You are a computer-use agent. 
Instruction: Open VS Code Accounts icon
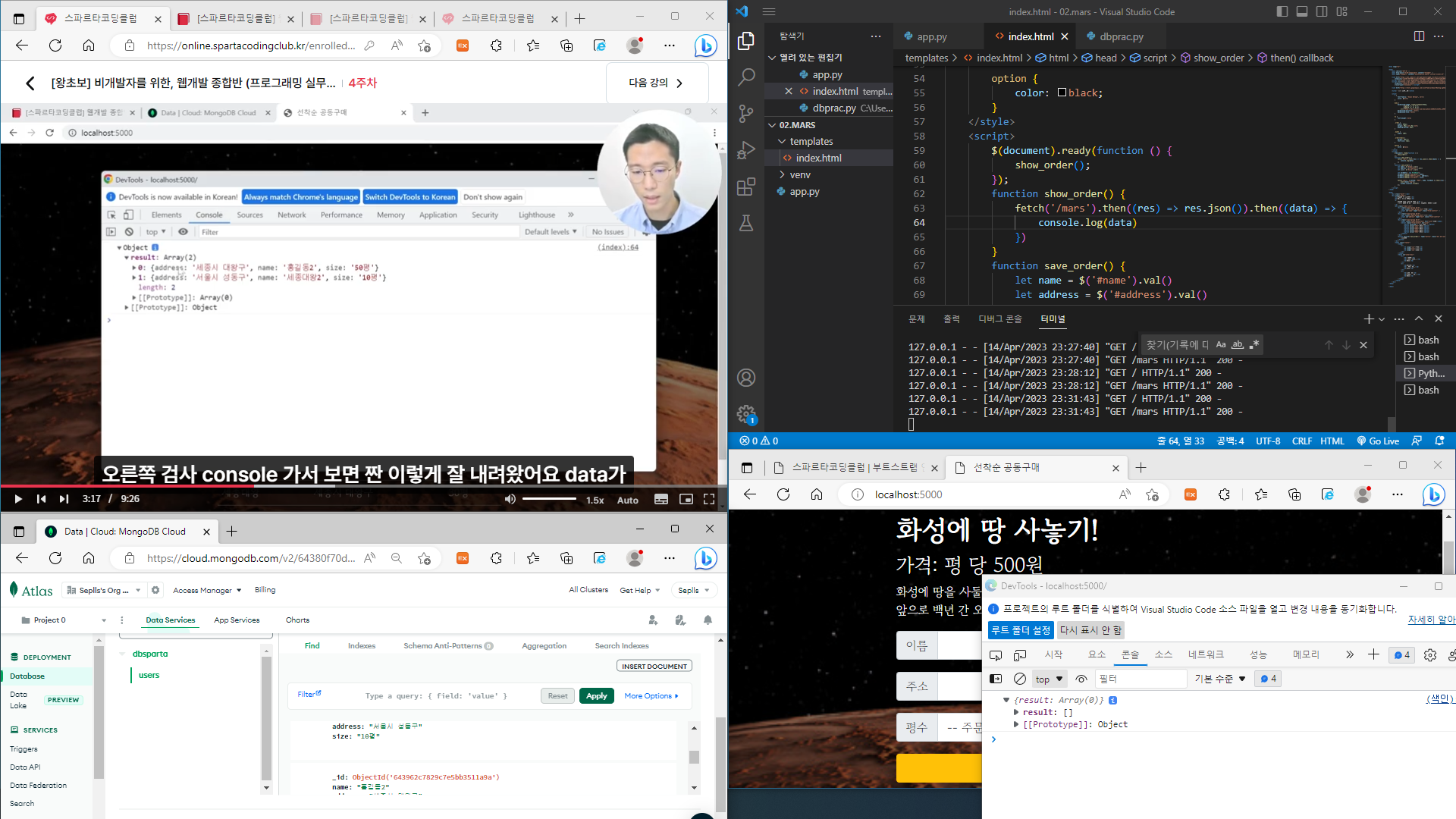746,378
